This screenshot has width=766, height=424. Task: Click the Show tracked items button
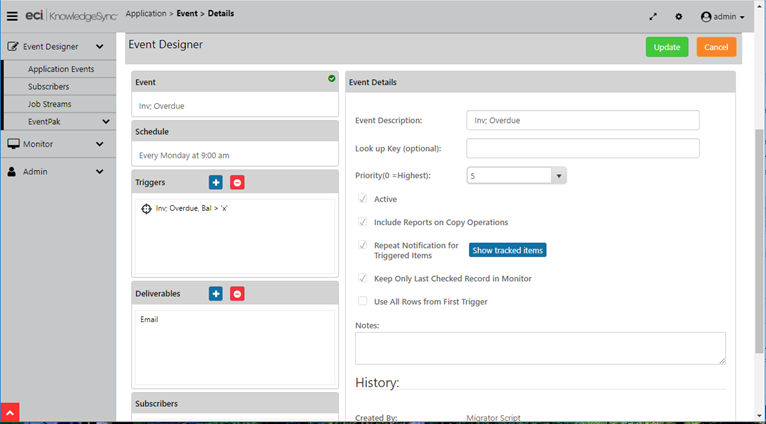click(x=508, y=250)
